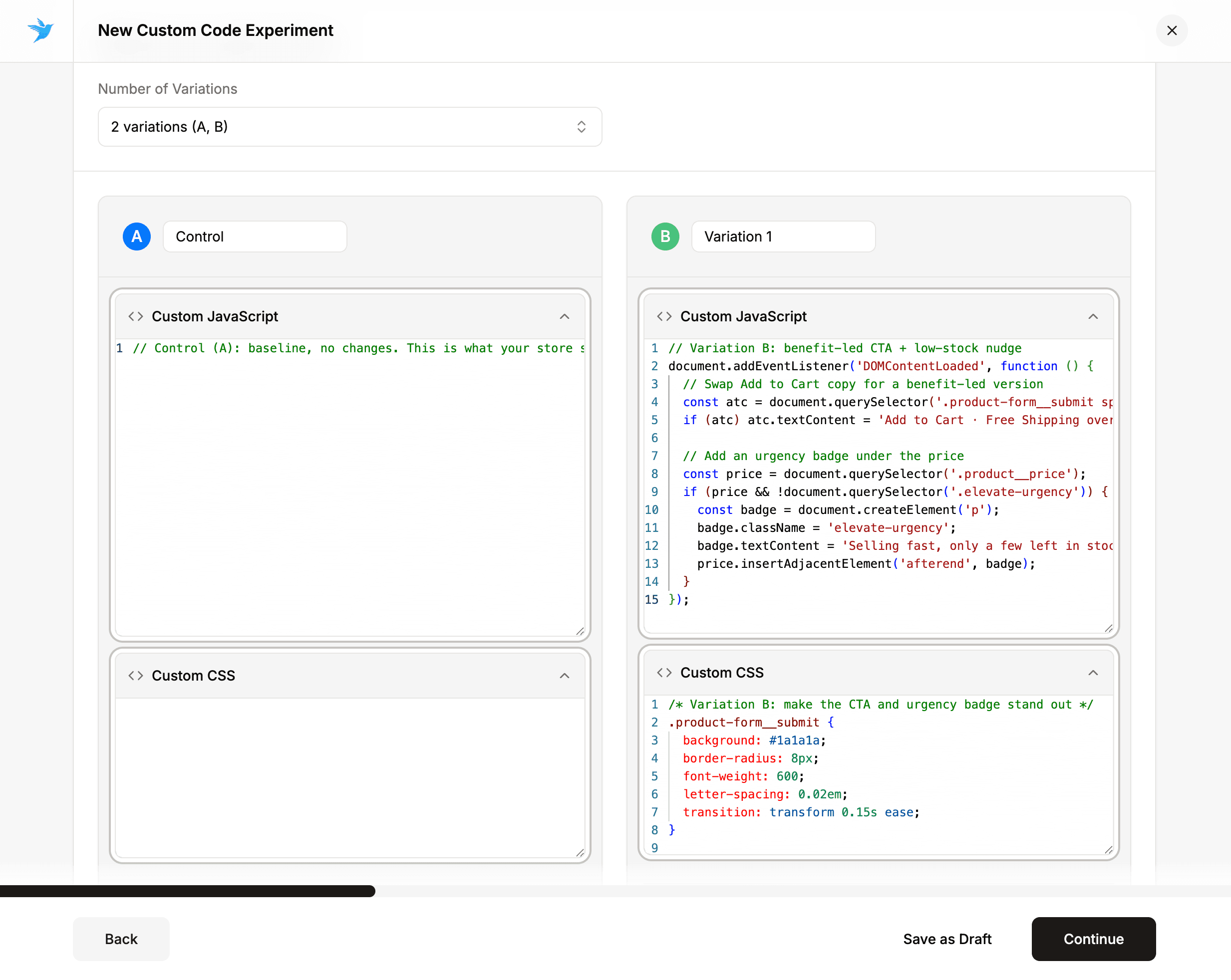Viewport: 1231px width, 980px height.
Task: Click into Control's JavaScript code editor
Action: pyautogui.click(x=350, y=487)
